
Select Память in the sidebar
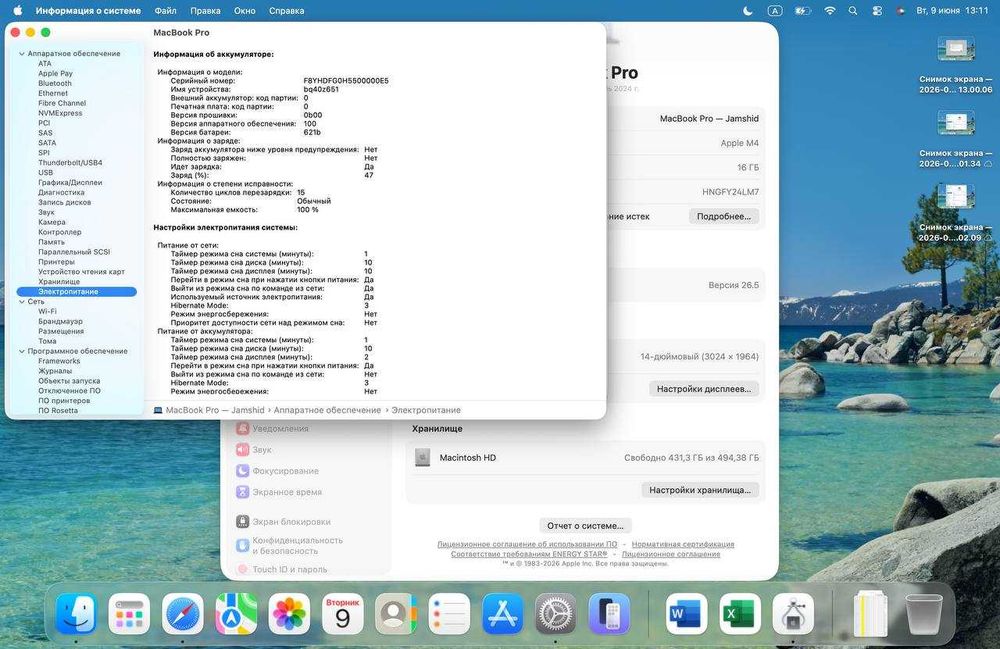[51, 242]
